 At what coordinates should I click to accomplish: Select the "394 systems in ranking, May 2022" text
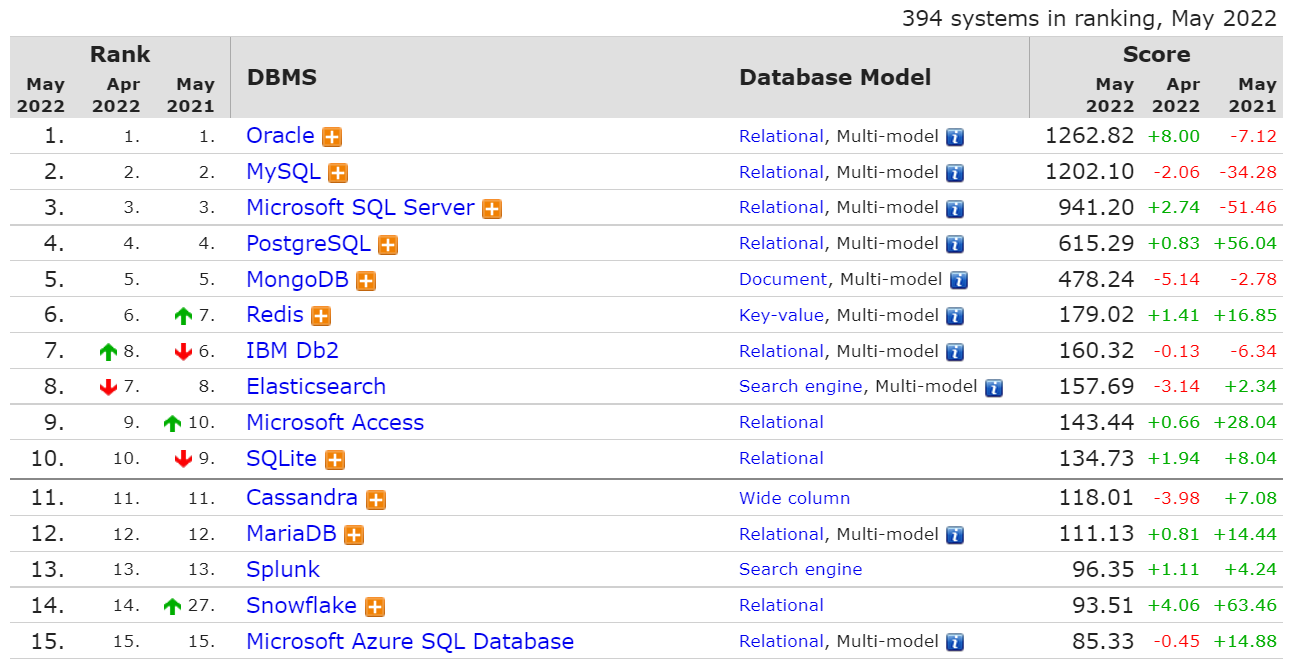(x=1089, y=18)
